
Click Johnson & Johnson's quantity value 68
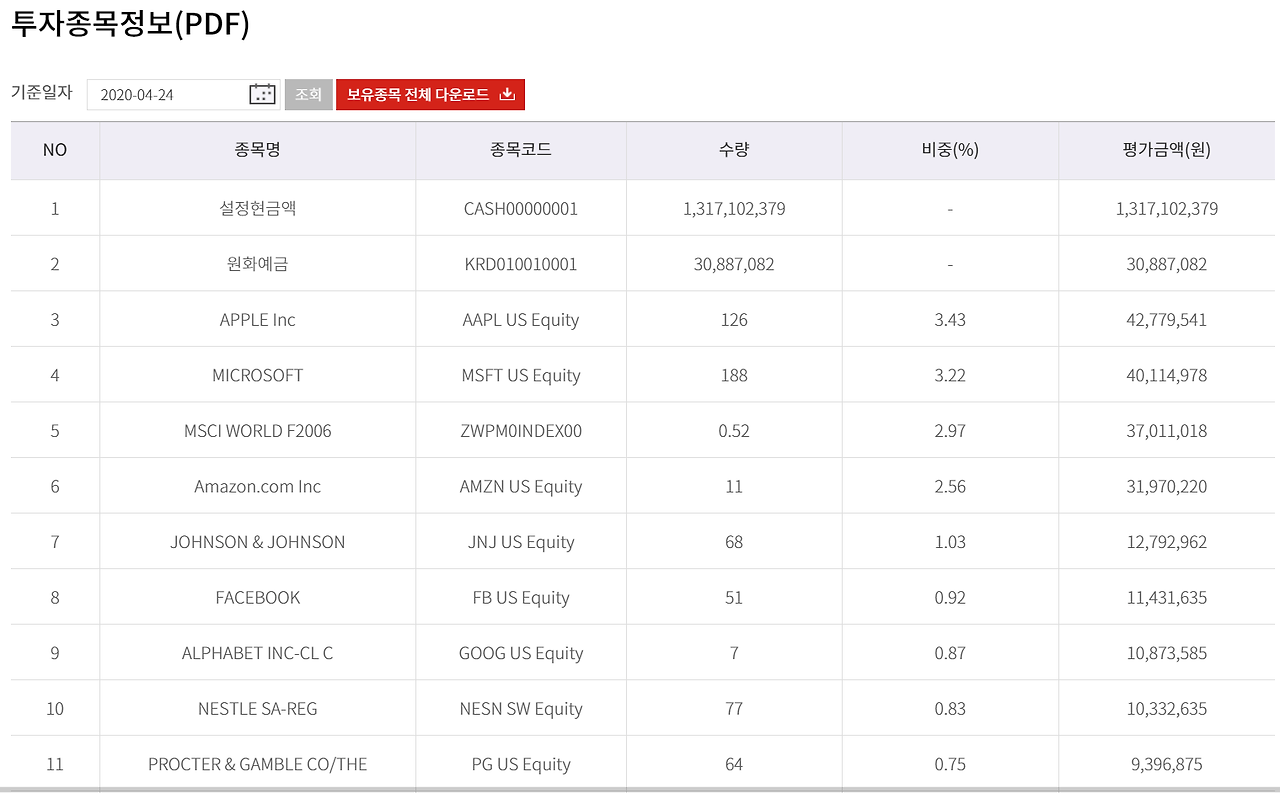point(734,542)
